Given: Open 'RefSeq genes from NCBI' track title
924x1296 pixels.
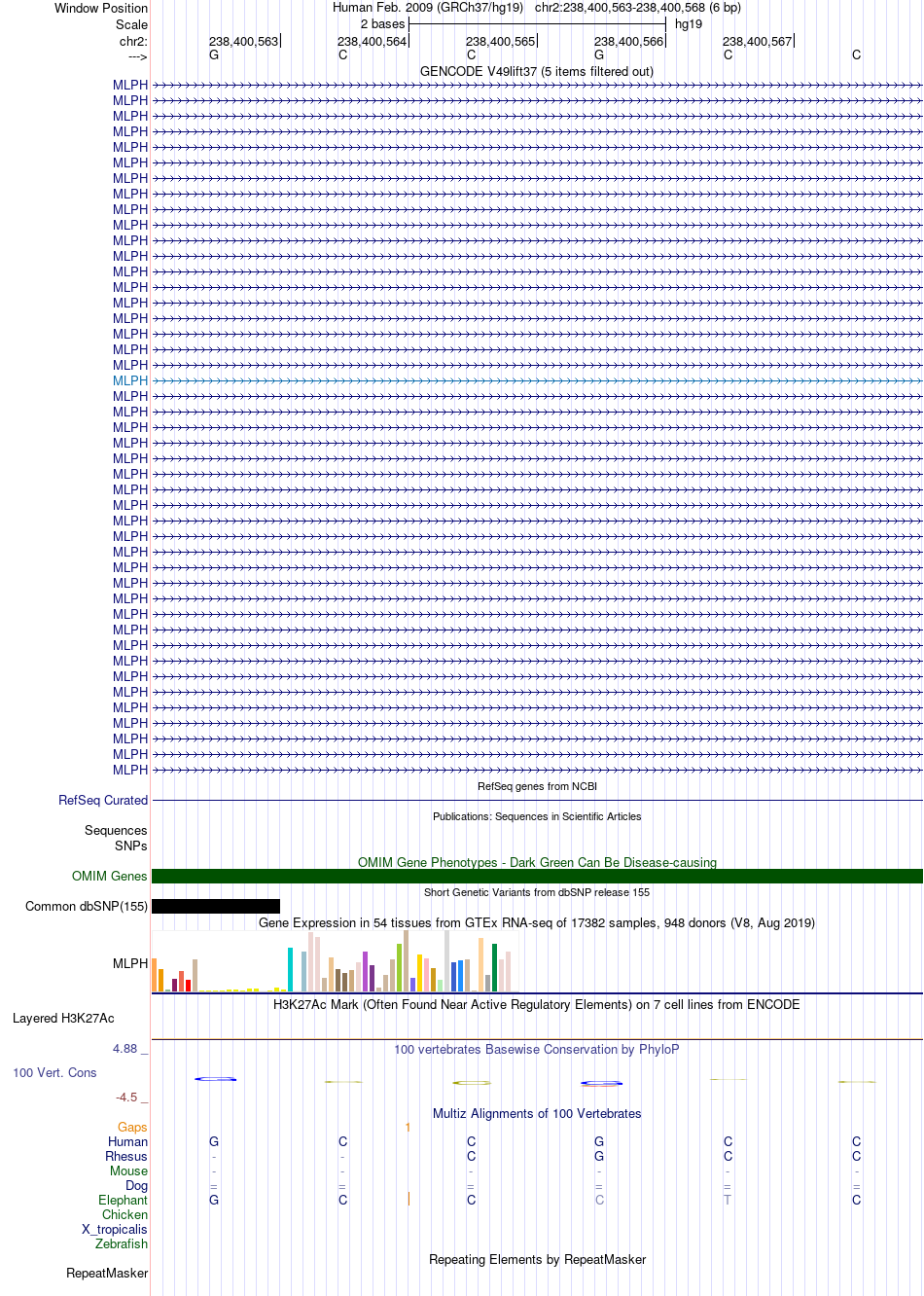Looking at the screenshot, I should click(x=537, y=786).
